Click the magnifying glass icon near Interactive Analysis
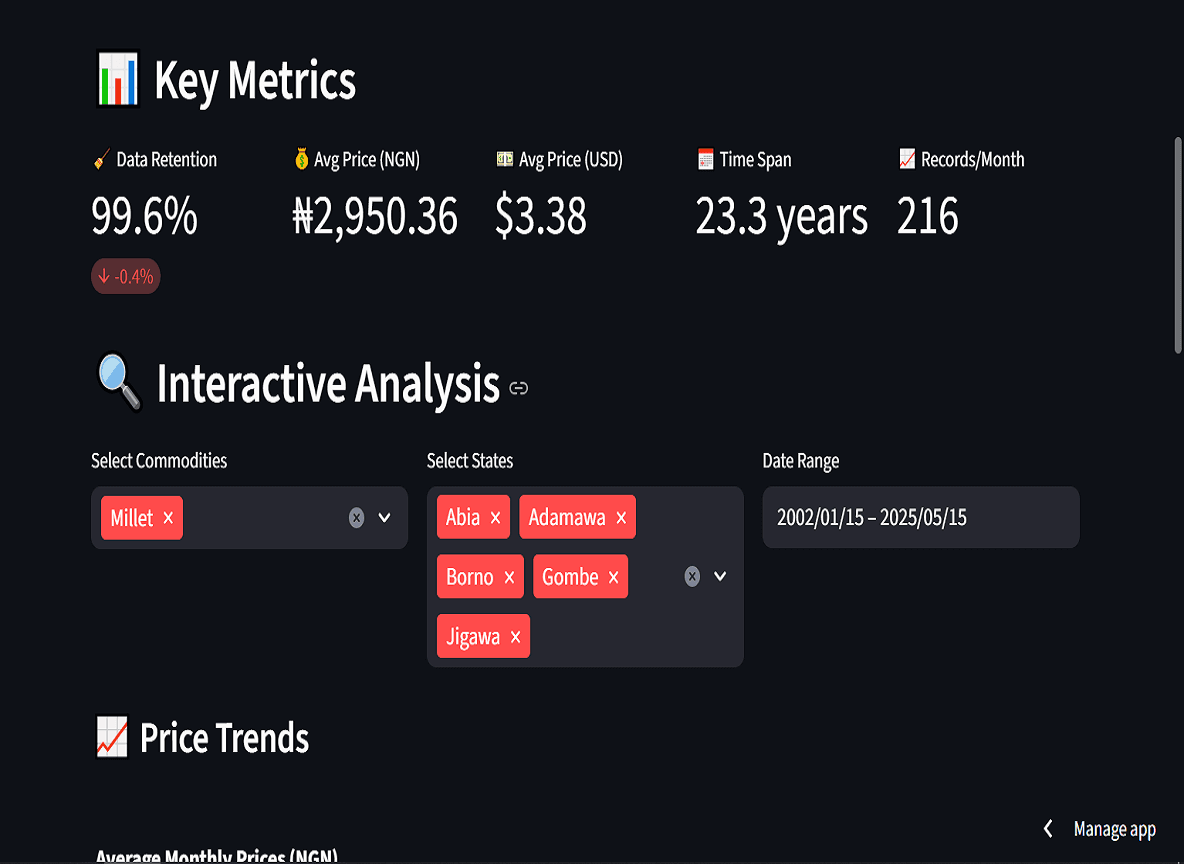Viewport: 1184px width, 864px height. pos(117,384)
